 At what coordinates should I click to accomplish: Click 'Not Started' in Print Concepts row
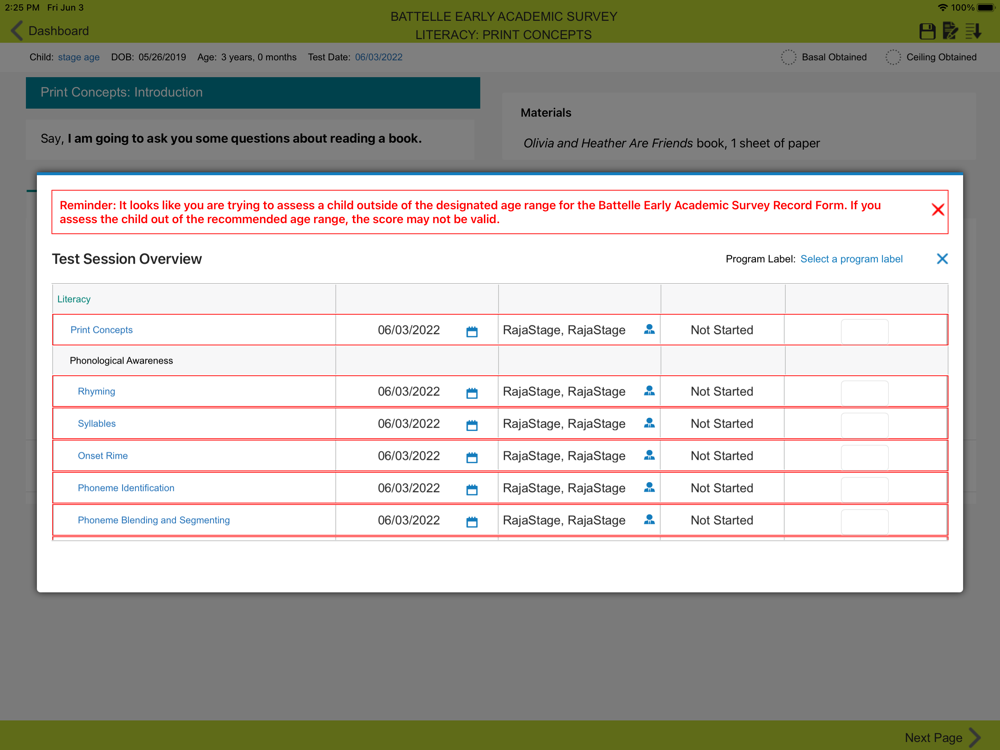(722, 330)
